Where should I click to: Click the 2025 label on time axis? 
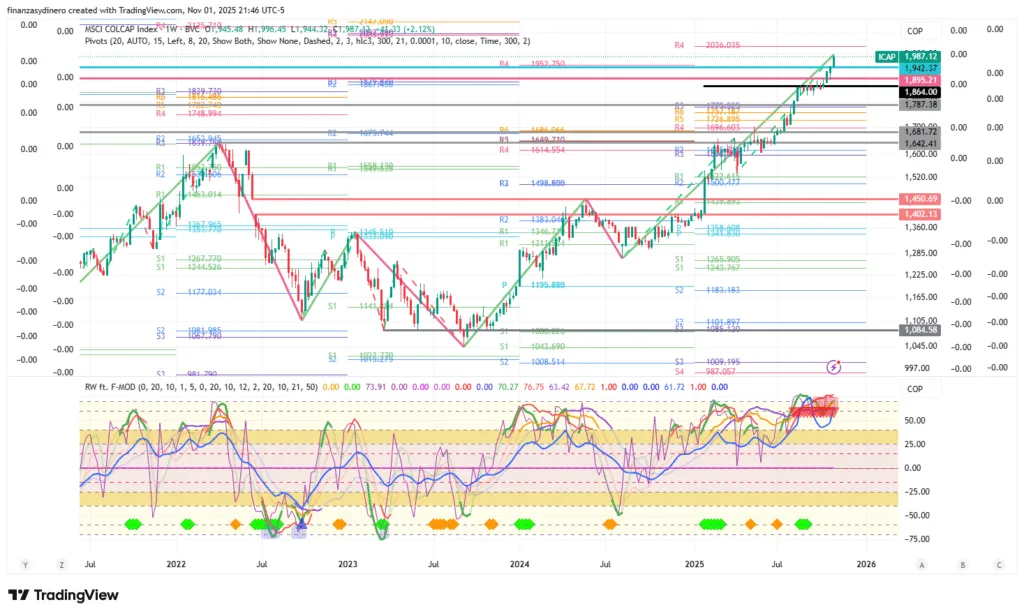694,564
